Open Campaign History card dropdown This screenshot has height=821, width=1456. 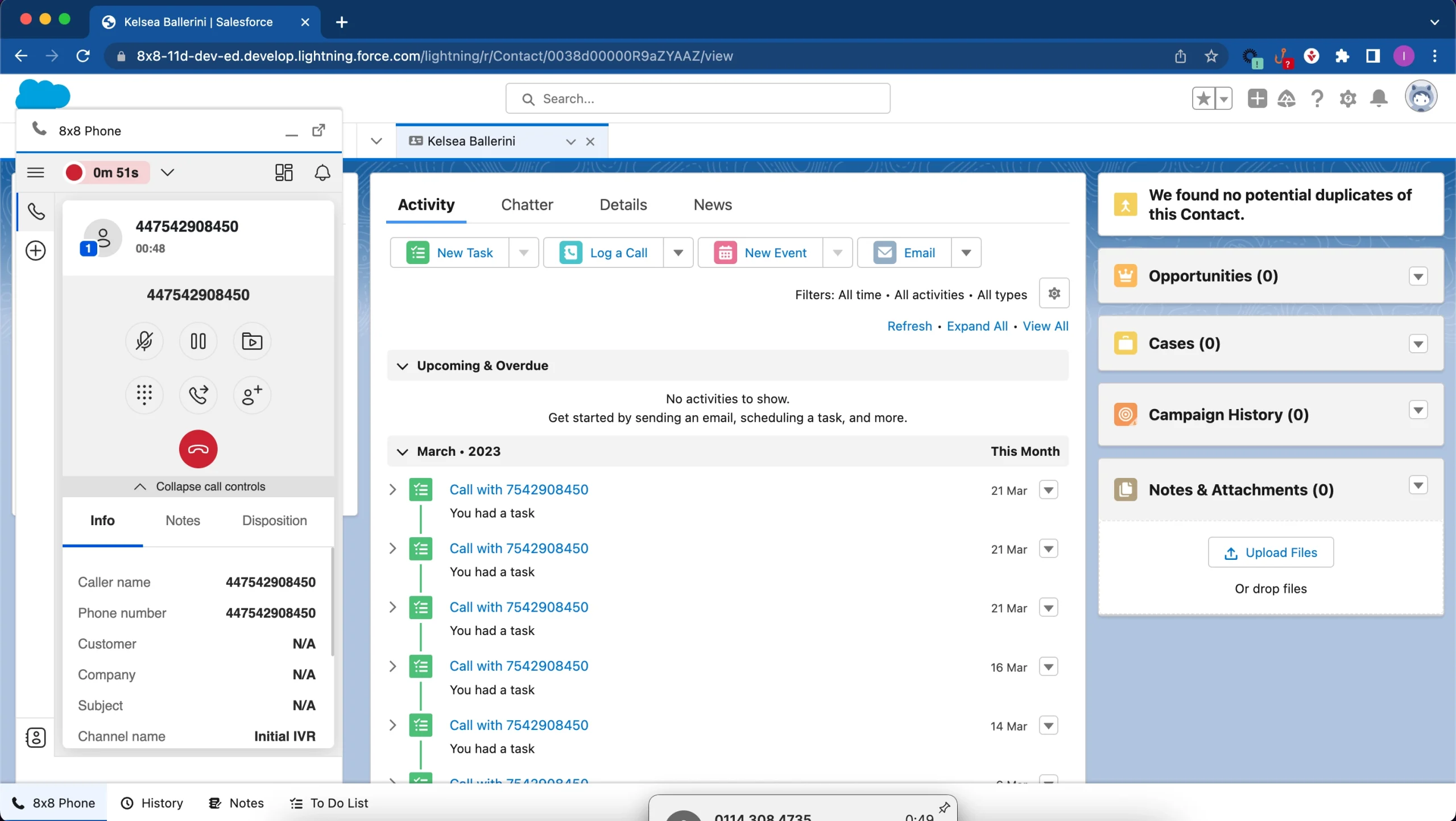(1418, 410)
